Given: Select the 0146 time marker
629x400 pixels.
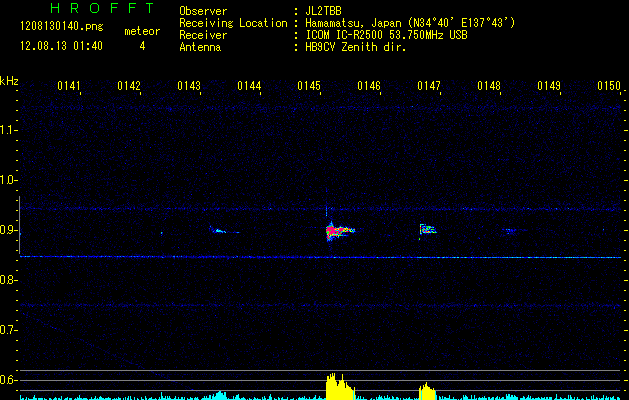Looking at the screenshot, I should (369, 87).
